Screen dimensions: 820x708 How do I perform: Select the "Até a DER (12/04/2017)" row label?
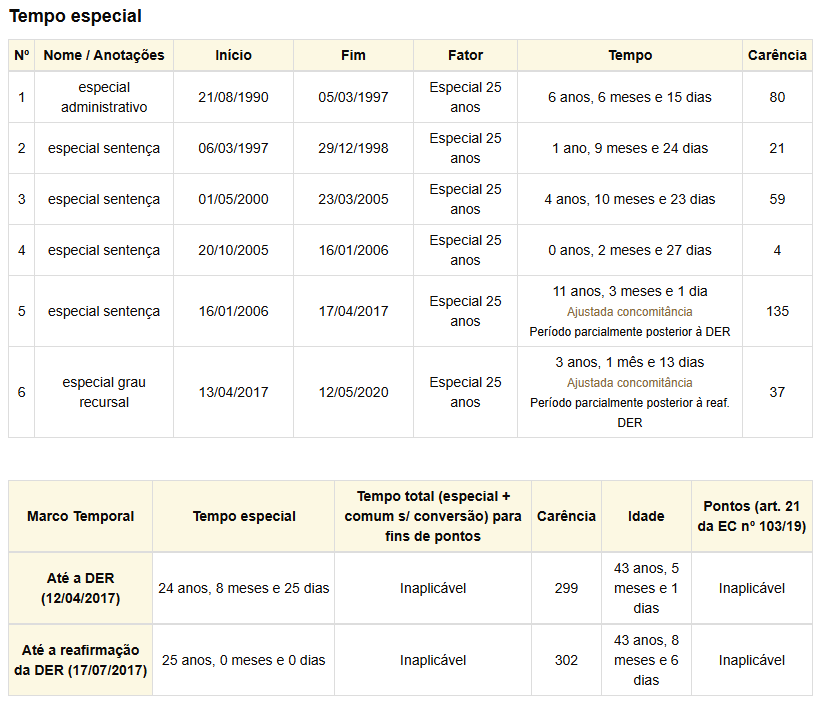point(81,588)
